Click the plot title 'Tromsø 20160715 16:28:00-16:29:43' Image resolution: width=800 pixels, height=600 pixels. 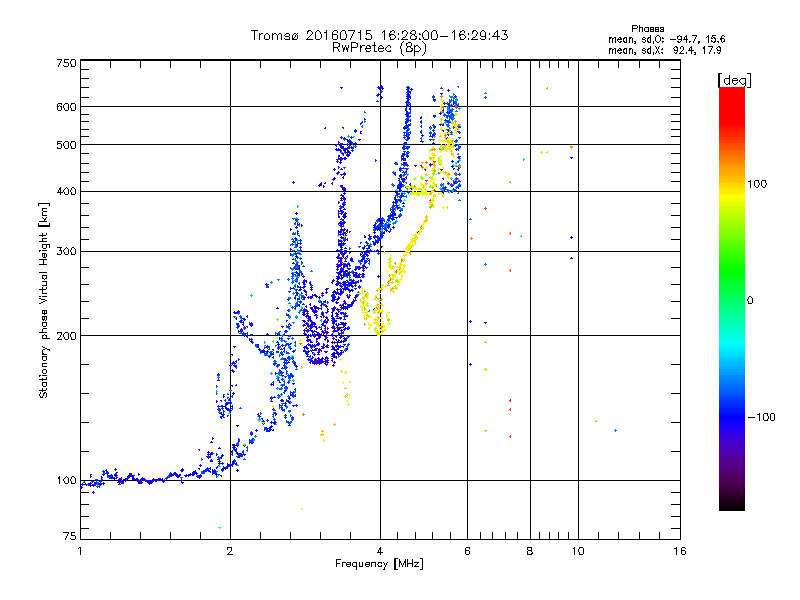click(x=379, y=35)
